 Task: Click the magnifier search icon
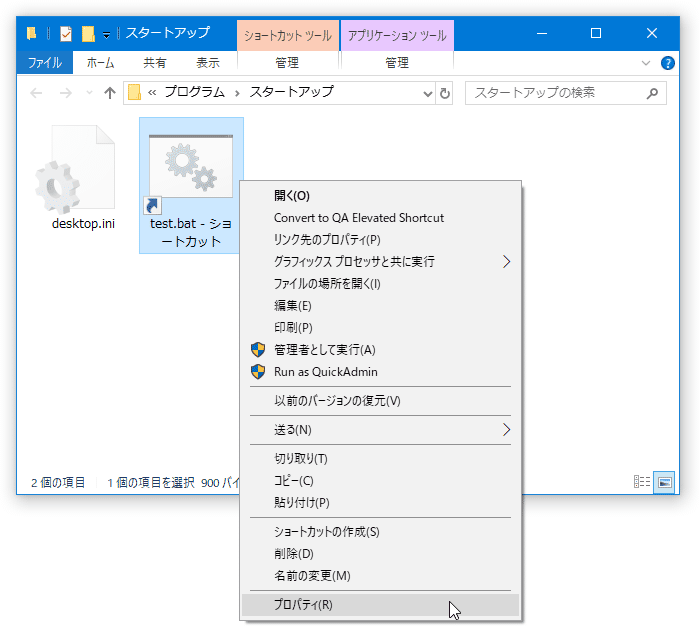pyautogui.click(x=652, y=93)
